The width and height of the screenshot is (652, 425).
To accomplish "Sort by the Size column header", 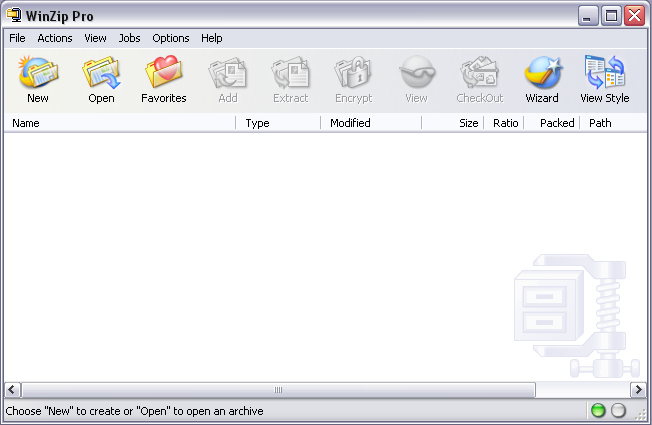I will coord(452,123).
